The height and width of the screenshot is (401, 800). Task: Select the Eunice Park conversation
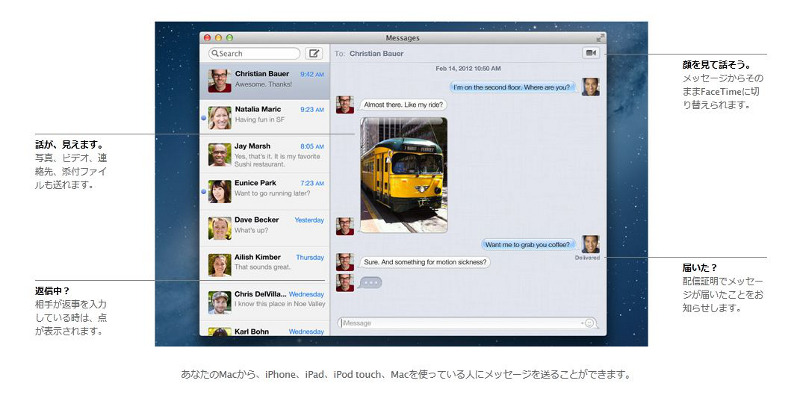[265, 191]
